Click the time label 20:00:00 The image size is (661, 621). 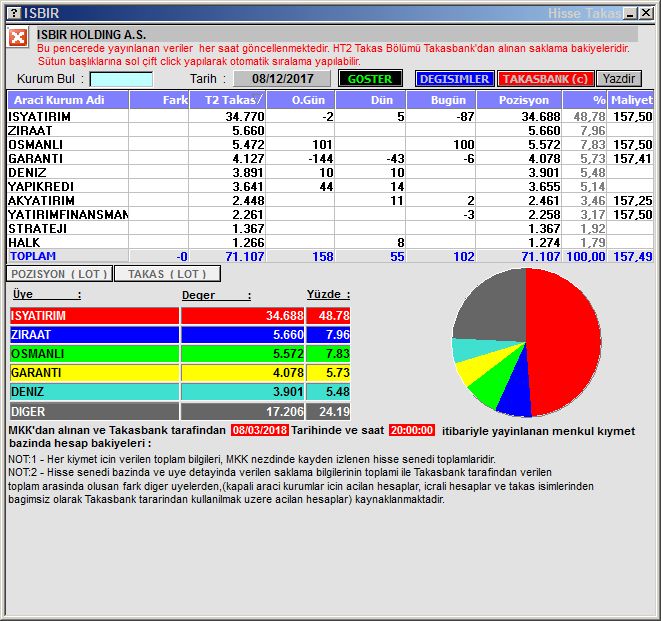click(x=411, y=430)
